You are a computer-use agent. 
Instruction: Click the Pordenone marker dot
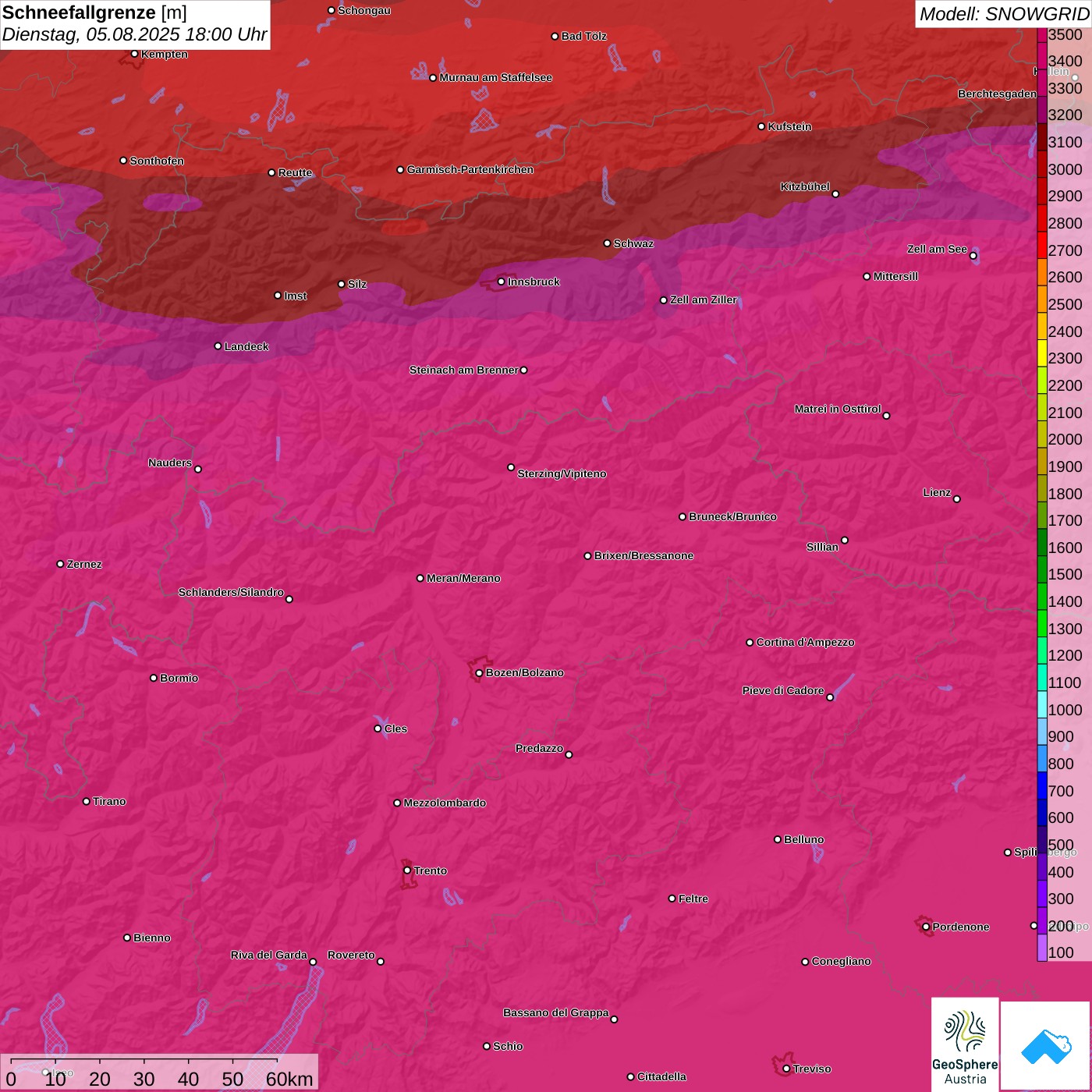coord(926,927)
